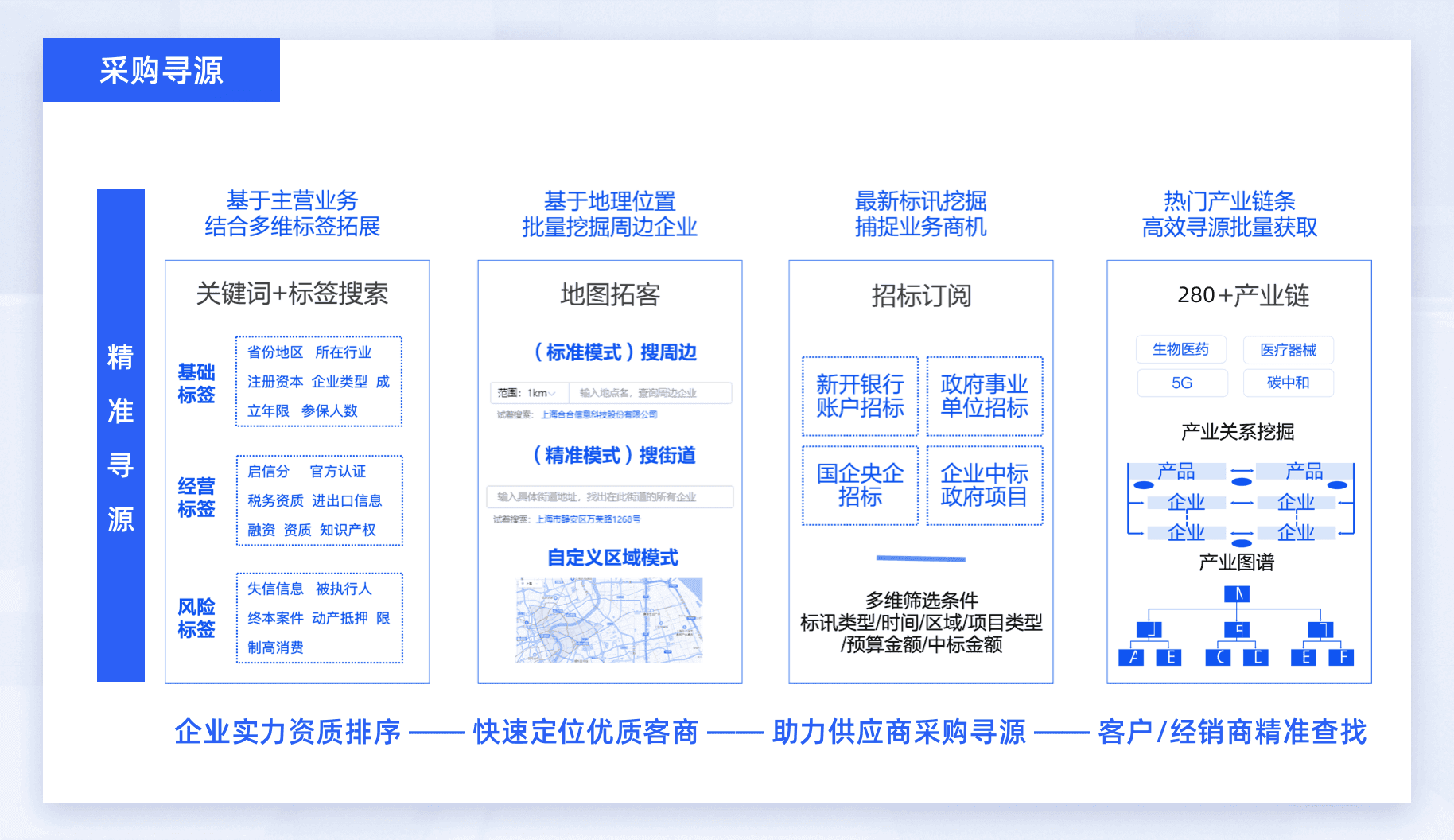Select the 生物医药 industry chain tag
Viewport: 1454px width, 840px height.
point(1181,349)
